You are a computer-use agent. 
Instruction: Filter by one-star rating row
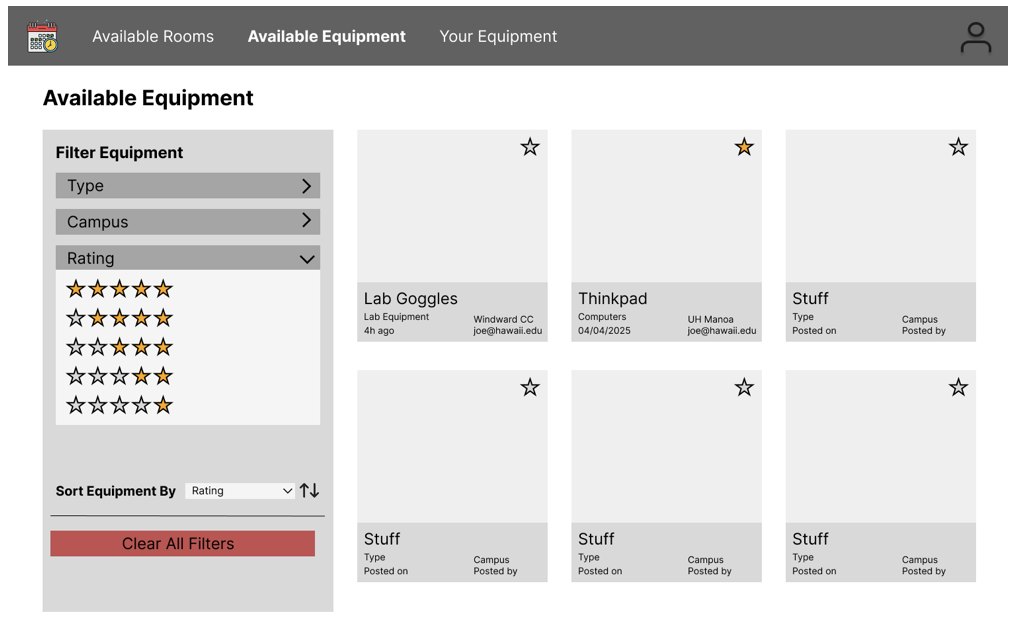click(x=120, y=405)
